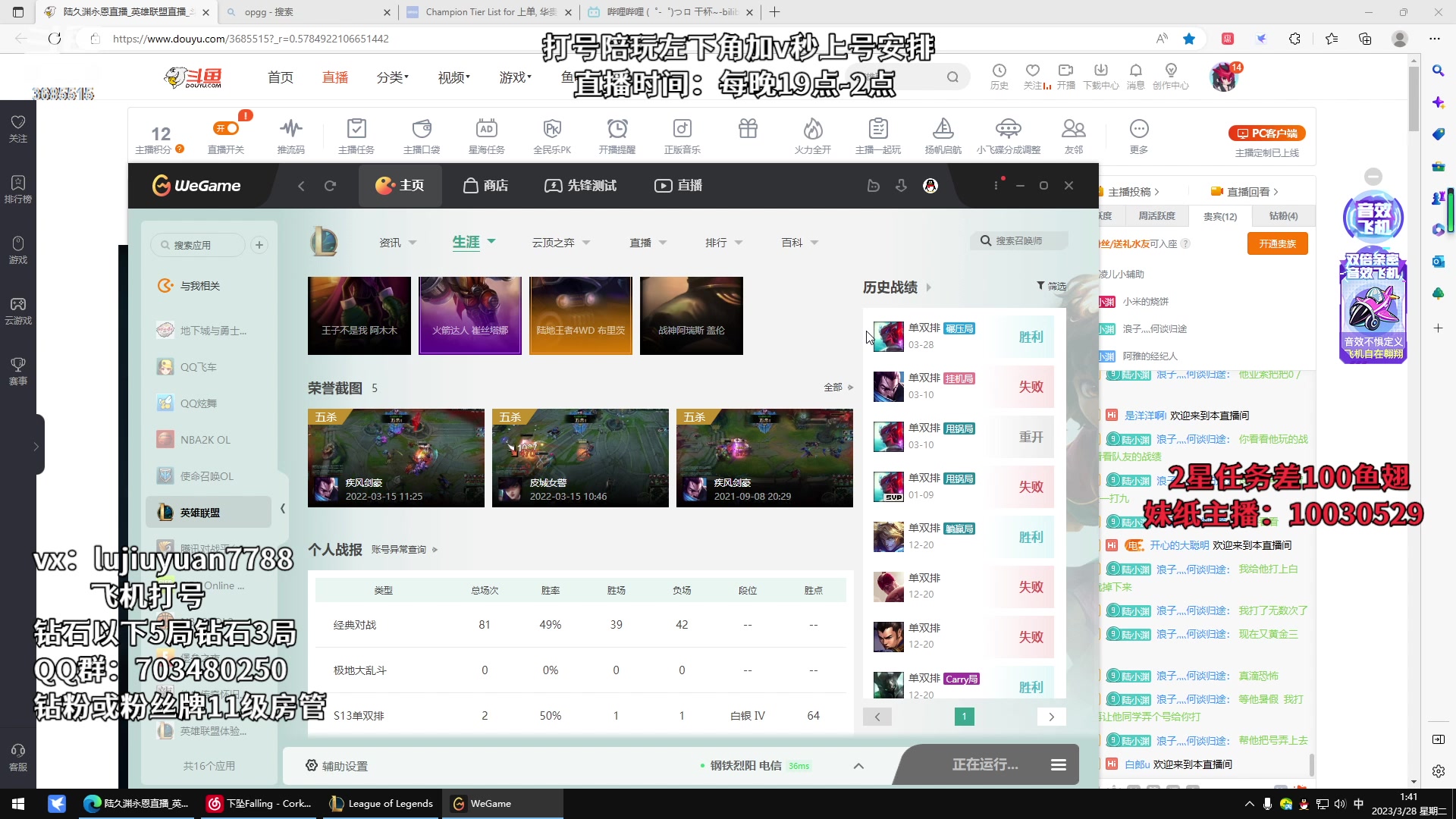The width and height of the screenshot is (1456, 819).
Task: Switch to WeGame 主页 tab
Action: (x=400, y=186)
